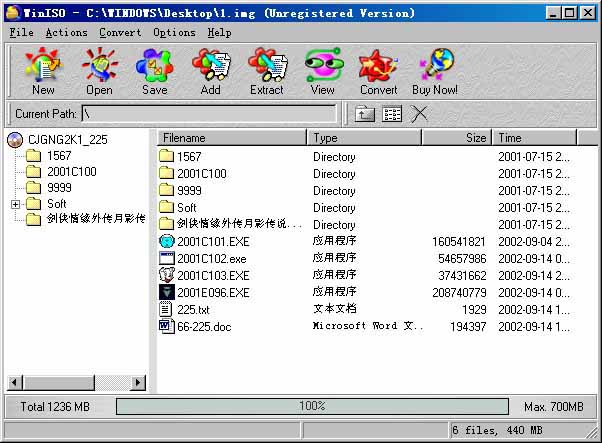Click '6 files, 440 MB' status entry
The width and height of the screenshot is (602, 443).
pyautogui.click(x=497, y=430)
